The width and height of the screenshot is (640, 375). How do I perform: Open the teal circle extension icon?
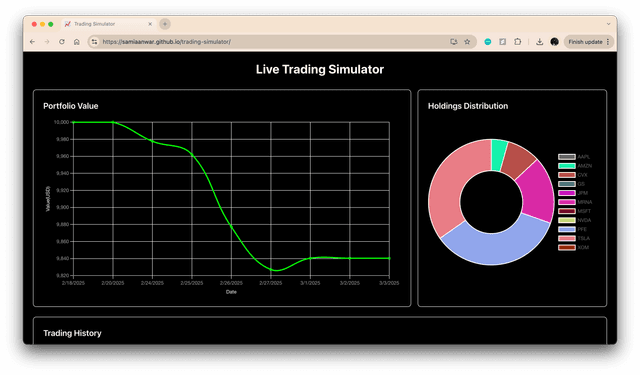pos(488,42)
